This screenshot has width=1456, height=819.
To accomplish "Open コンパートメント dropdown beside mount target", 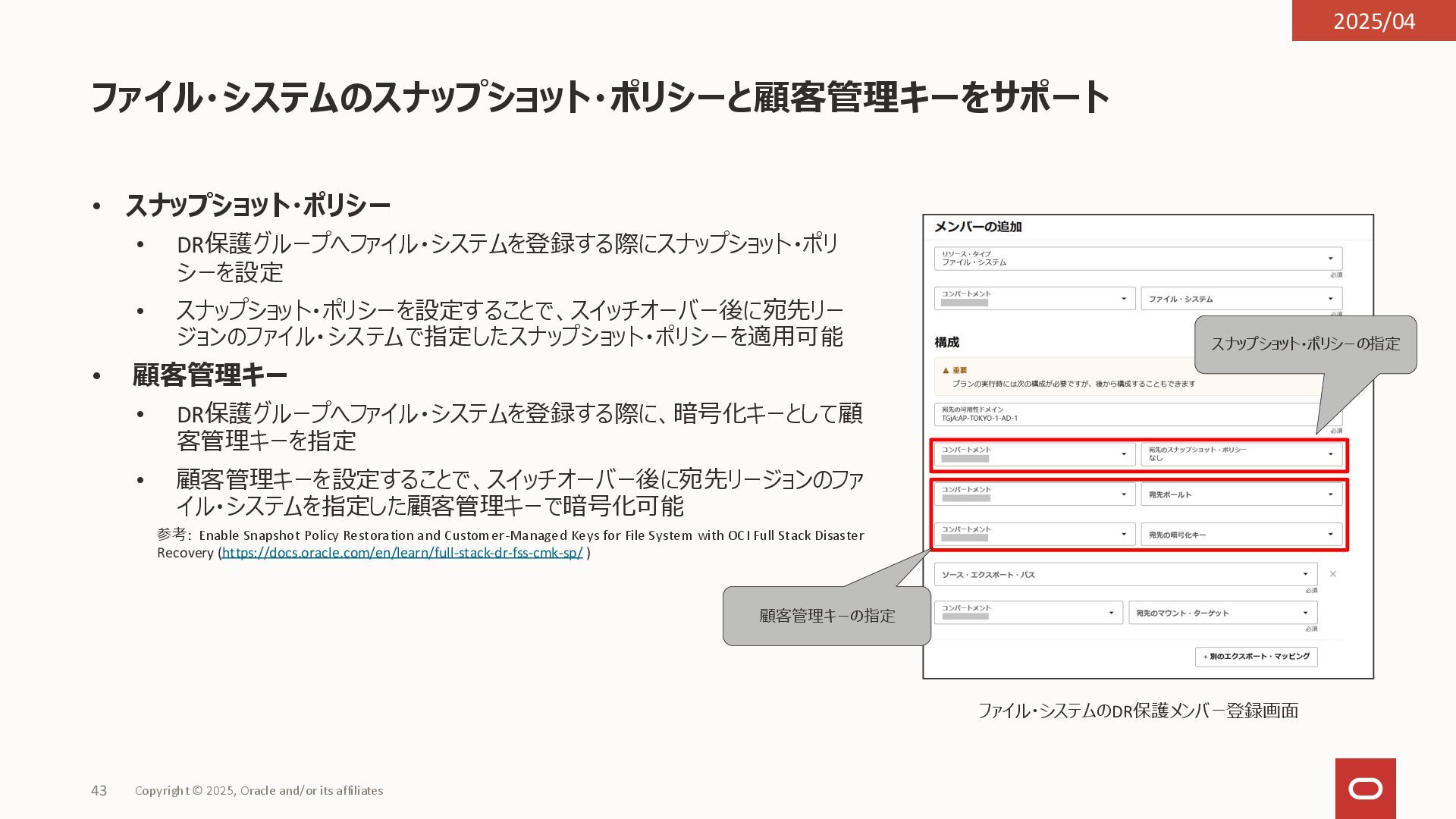I will click(x=1028, y=613).
